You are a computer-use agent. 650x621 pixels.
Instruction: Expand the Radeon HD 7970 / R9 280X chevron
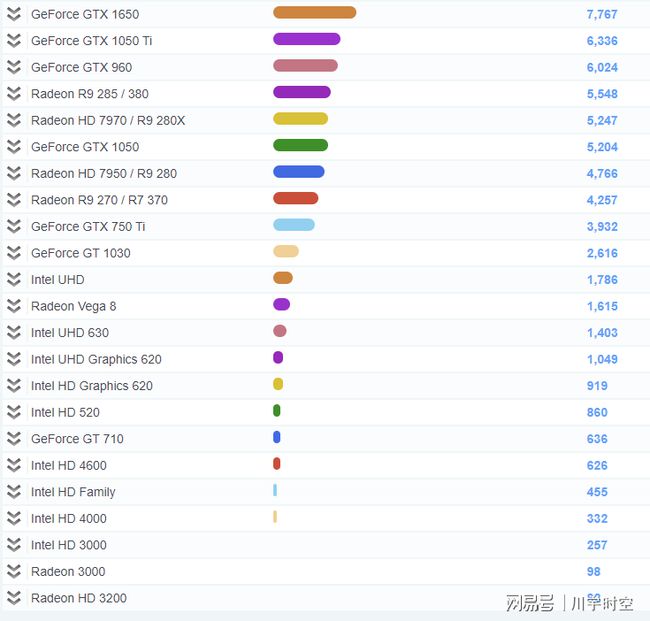pyautogui.click(x=14, y=120)
